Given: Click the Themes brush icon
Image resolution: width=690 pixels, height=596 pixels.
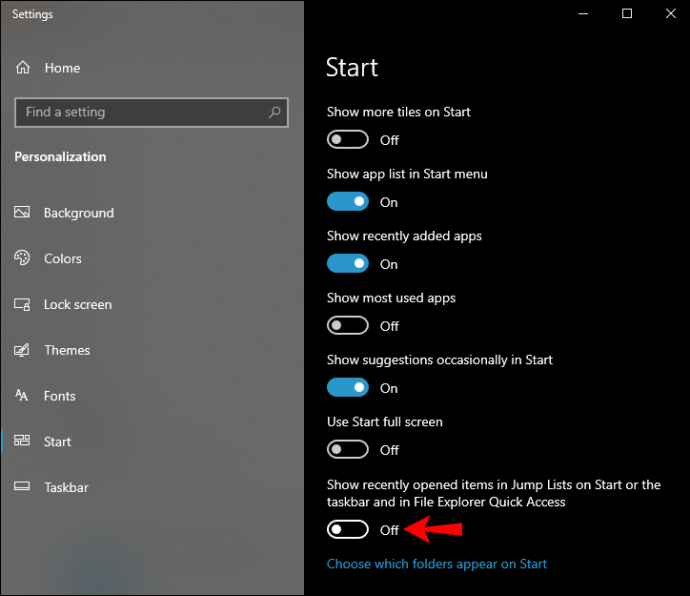Looking at the screenshot, I should tap(22, 350).
